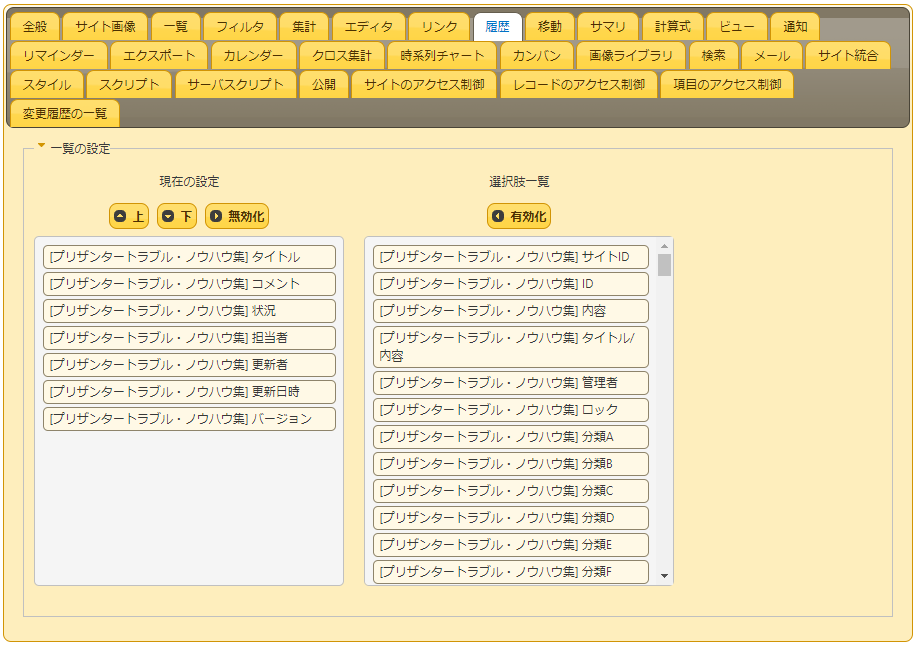Collapse the 一覧の設定 section triangle
The height and width of the screenshot is (645, 915).
click(x=41, y=146)
